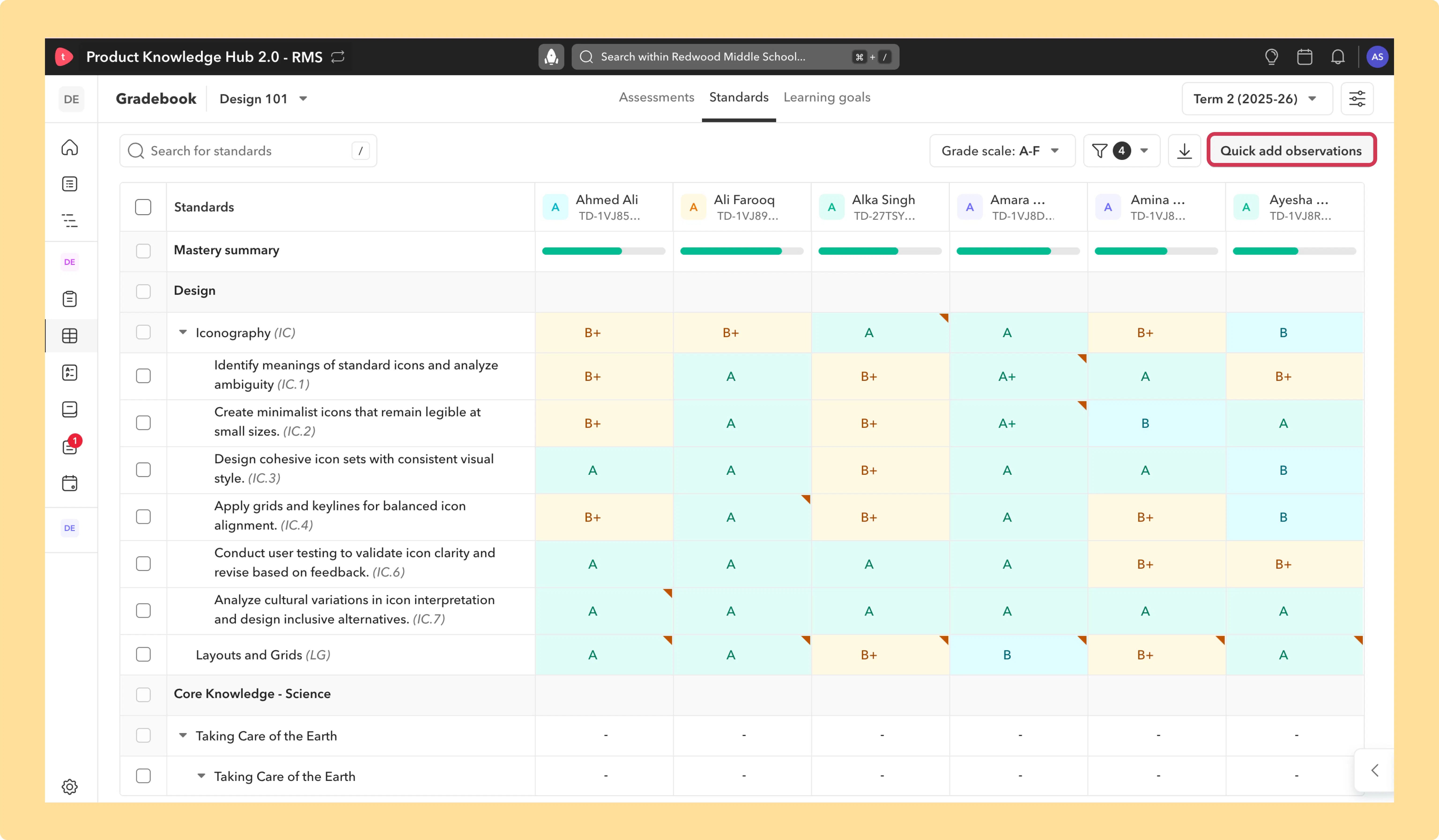
Task: Select the pink DE badge in sidebar
Action: click(70, 262)
